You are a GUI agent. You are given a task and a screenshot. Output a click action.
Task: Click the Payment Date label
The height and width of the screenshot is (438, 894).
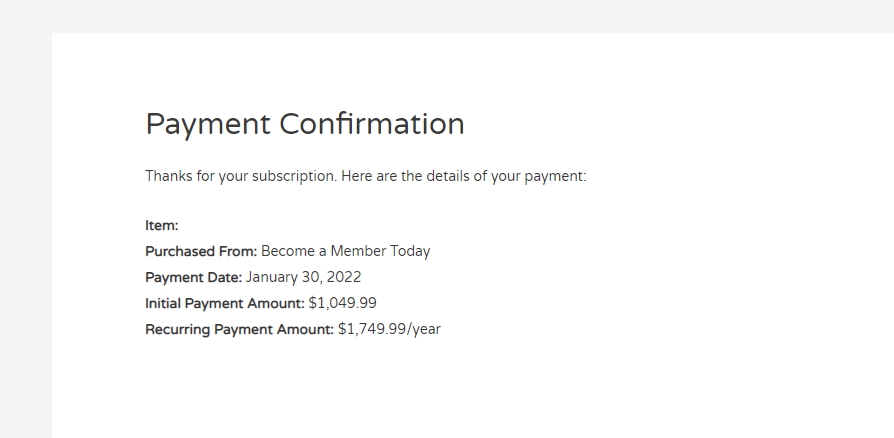(x=194, y=277)
